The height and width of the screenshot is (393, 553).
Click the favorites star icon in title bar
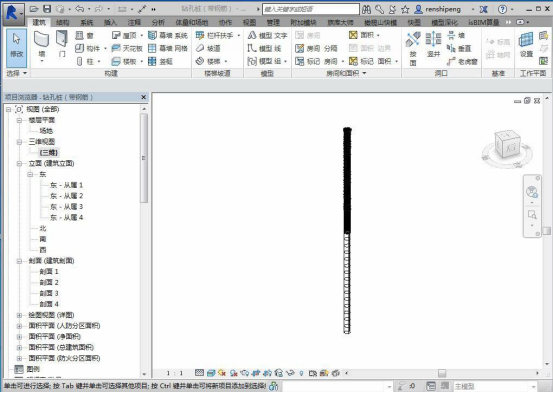[x=405, y=9]
